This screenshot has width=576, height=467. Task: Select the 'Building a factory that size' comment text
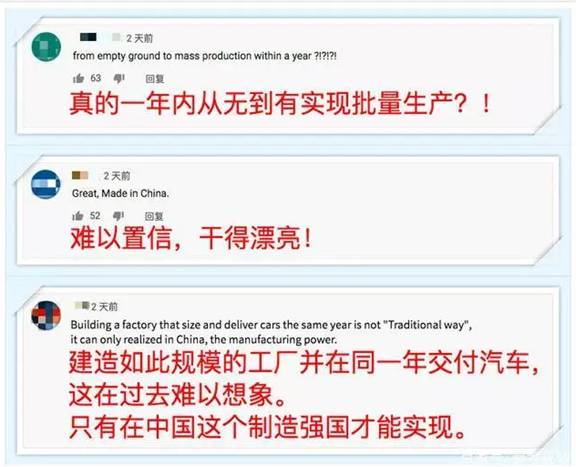click(271, 332)
